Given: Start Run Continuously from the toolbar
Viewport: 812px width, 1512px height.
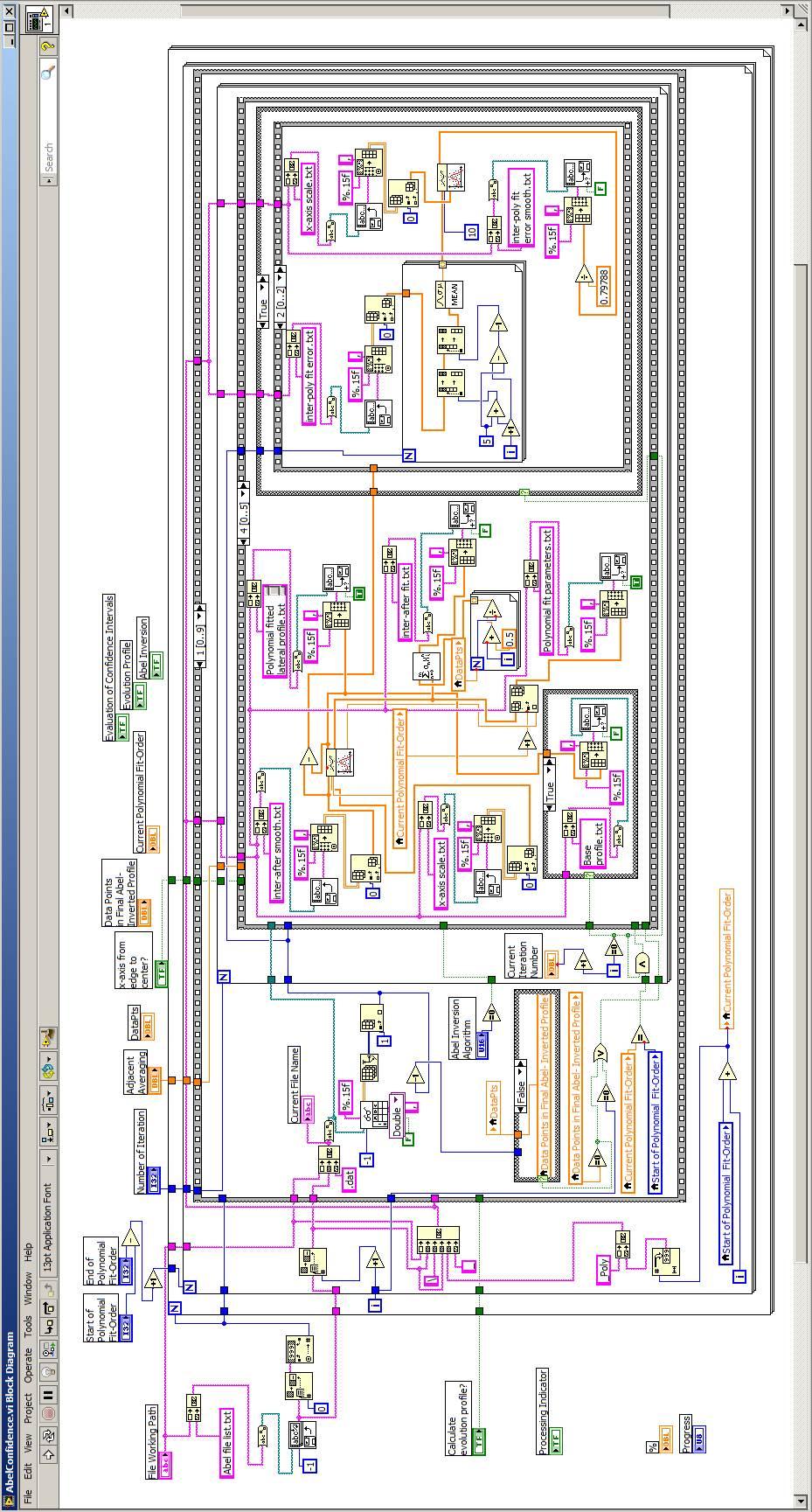Looking at the screenshot, I should pos(48,1434).
